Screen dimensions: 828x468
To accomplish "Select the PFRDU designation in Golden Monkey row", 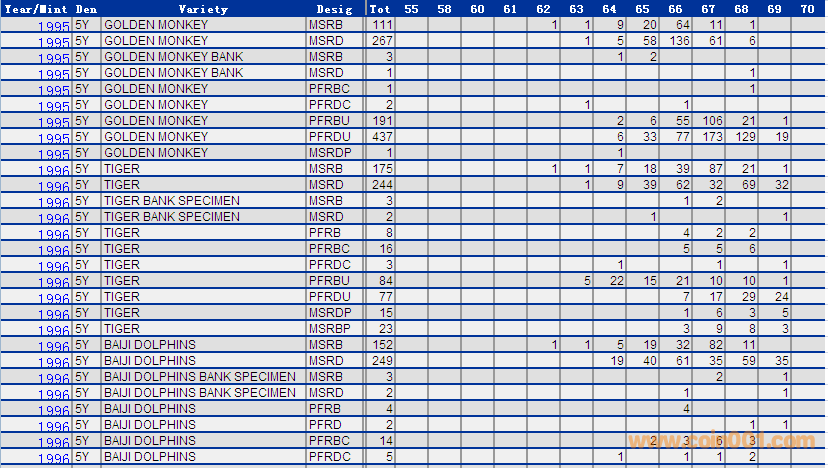I will pyautogui.click(x=329, y=137).
